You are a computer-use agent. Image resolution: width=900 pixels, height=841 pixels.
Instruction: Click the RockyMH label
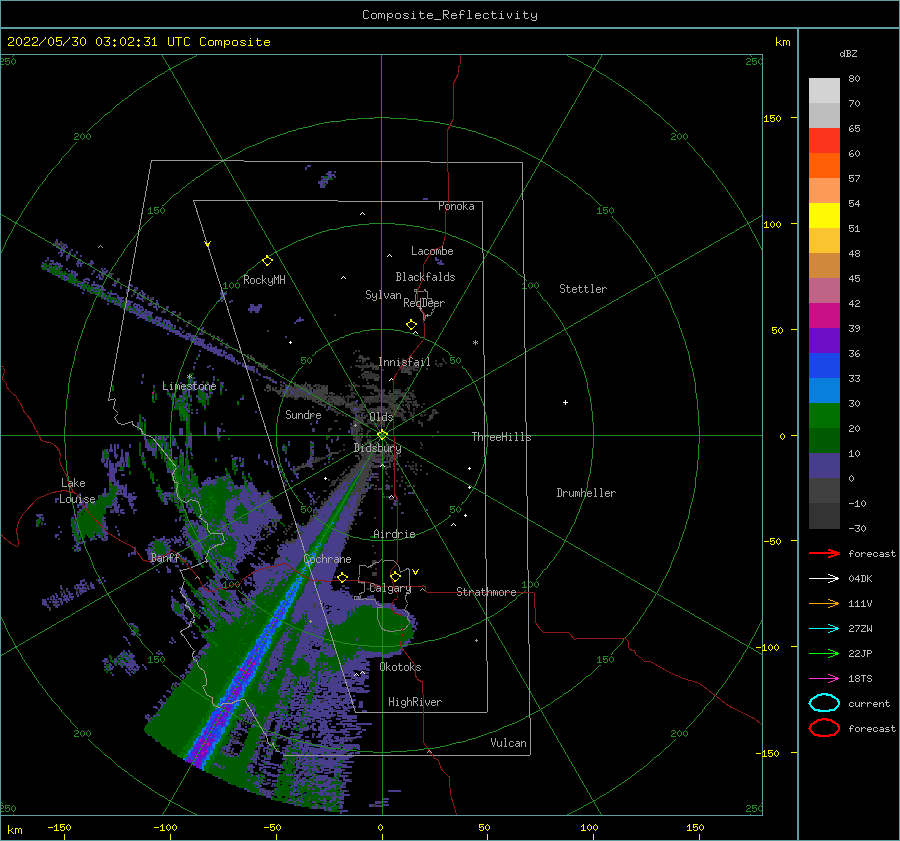(264, 280)
